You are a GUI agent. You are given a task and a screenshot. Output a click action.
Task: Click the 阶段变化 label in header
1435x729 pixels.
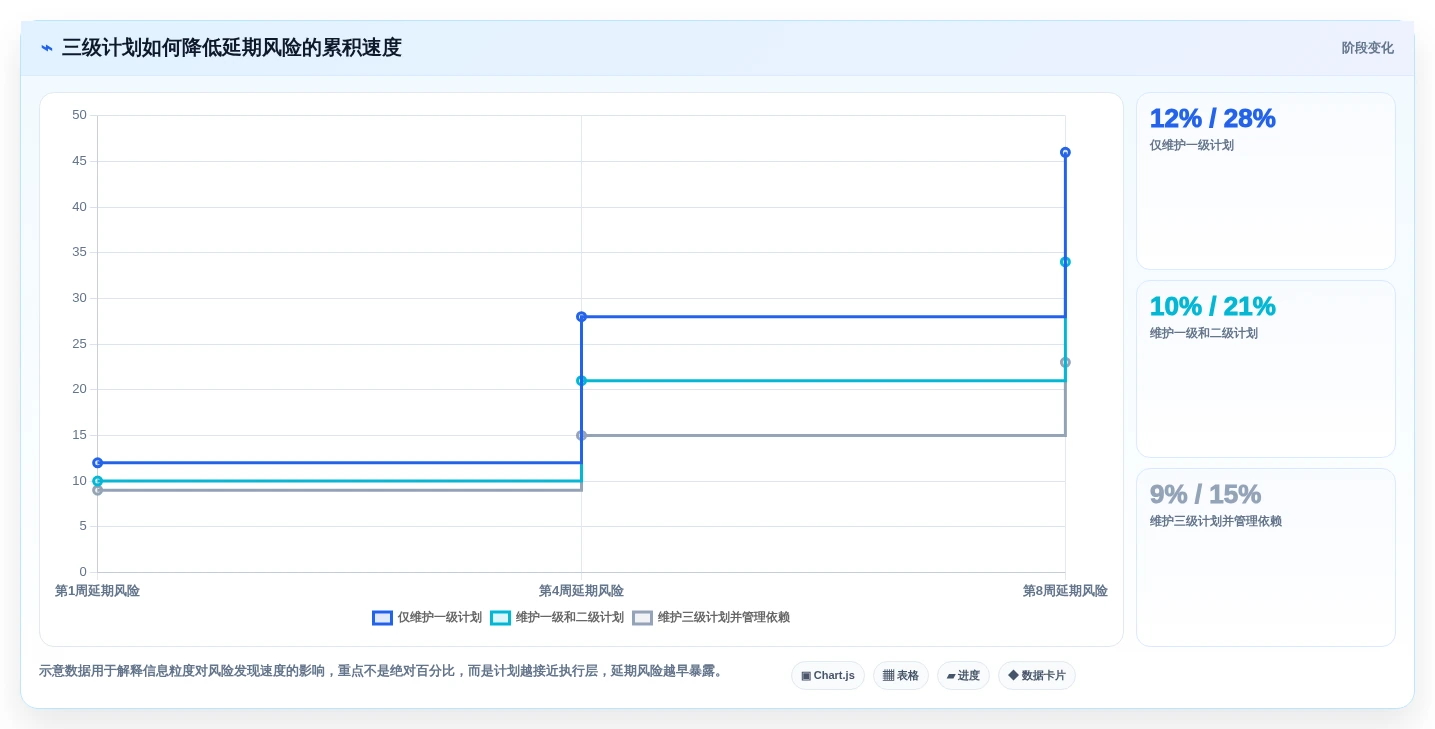[x=1367, y=48]
